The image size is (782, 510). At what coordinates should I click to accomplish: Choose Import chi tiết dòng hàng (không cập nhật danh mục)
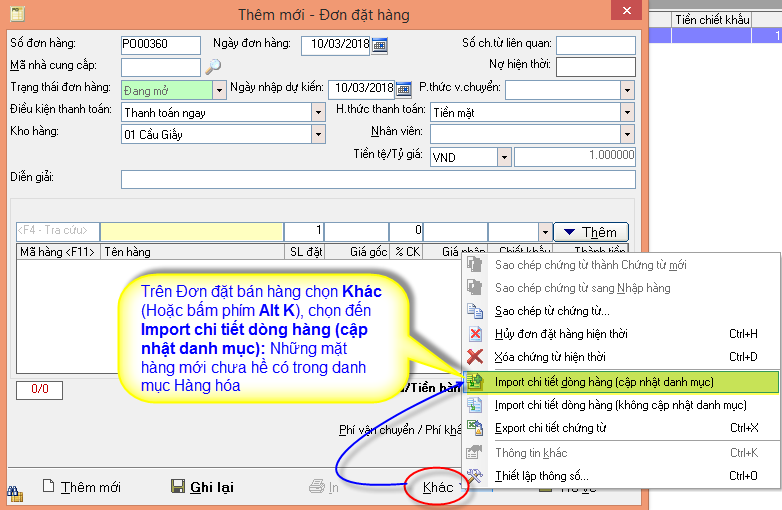pyautogui.click(x=620, y=405)
